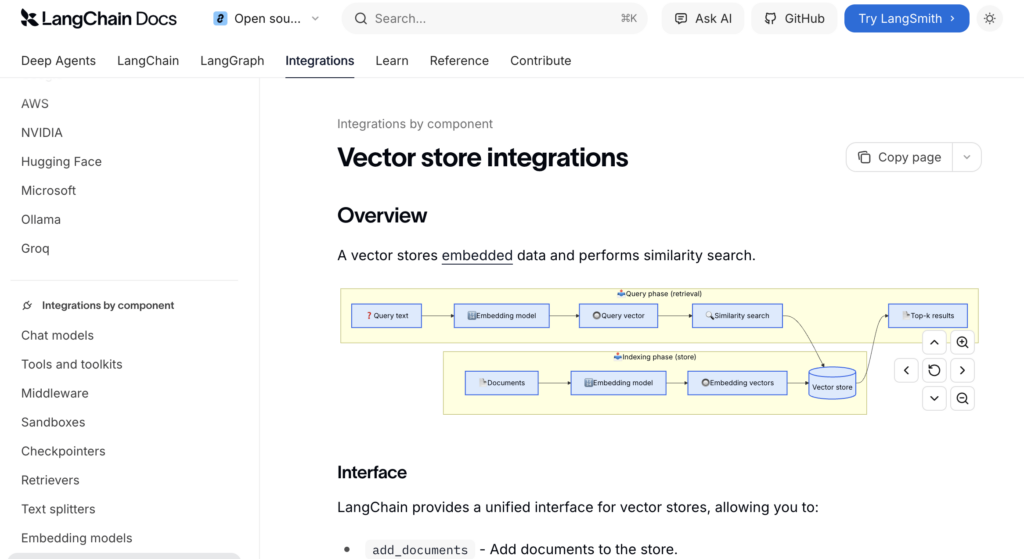Open the Reference tab
The height and width of the screenshot is (559, 1024).
pyautogui.click(x=459, y=60)
